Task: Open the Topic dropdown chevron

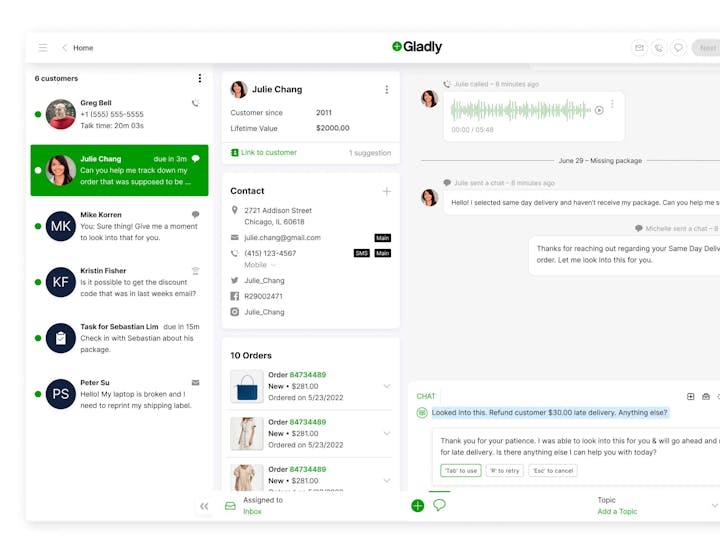Action: (x=714, y=506)
